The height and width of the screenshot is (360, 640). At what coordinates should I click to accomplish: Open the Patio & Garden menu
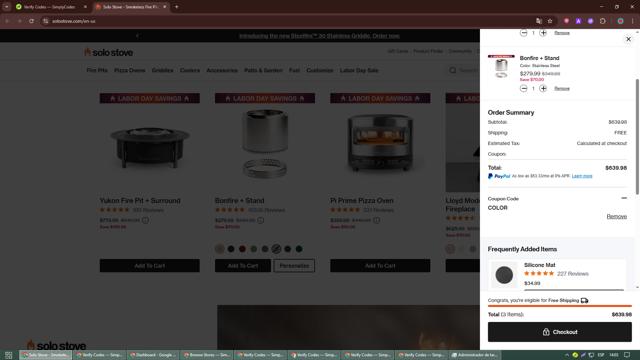click(263, 70)
